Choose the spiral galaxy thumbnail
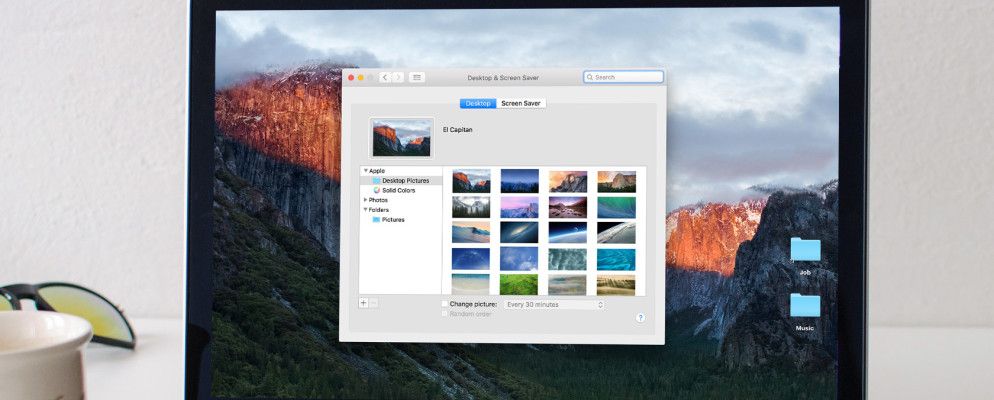Image resolution: width=994 pixels, height=400 pixels. coord(519,232)
